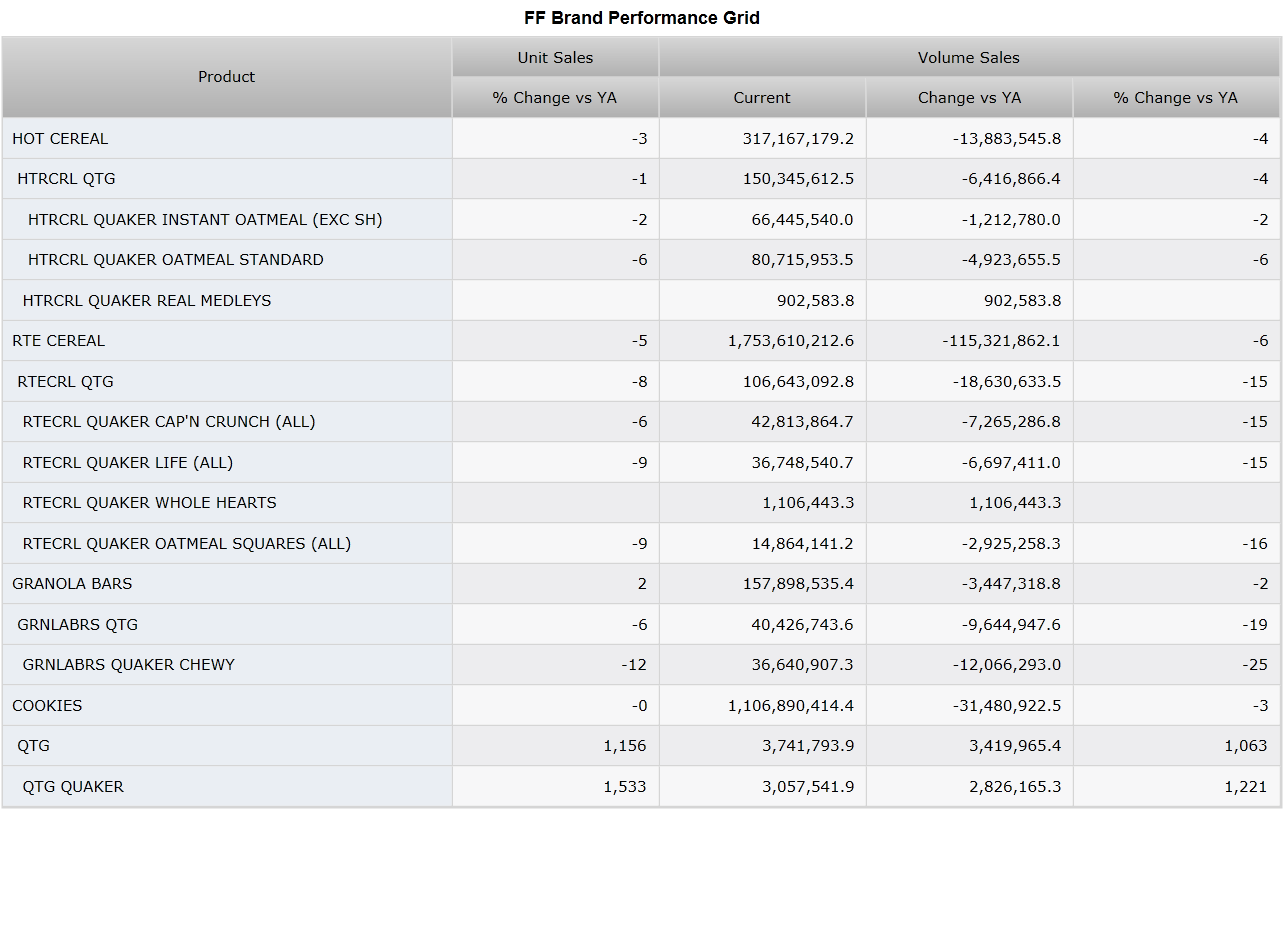The width and height of the screenshot is (1284, 946).
Task: Click unit sales value 1,156
Action: (x=625, y=746)
